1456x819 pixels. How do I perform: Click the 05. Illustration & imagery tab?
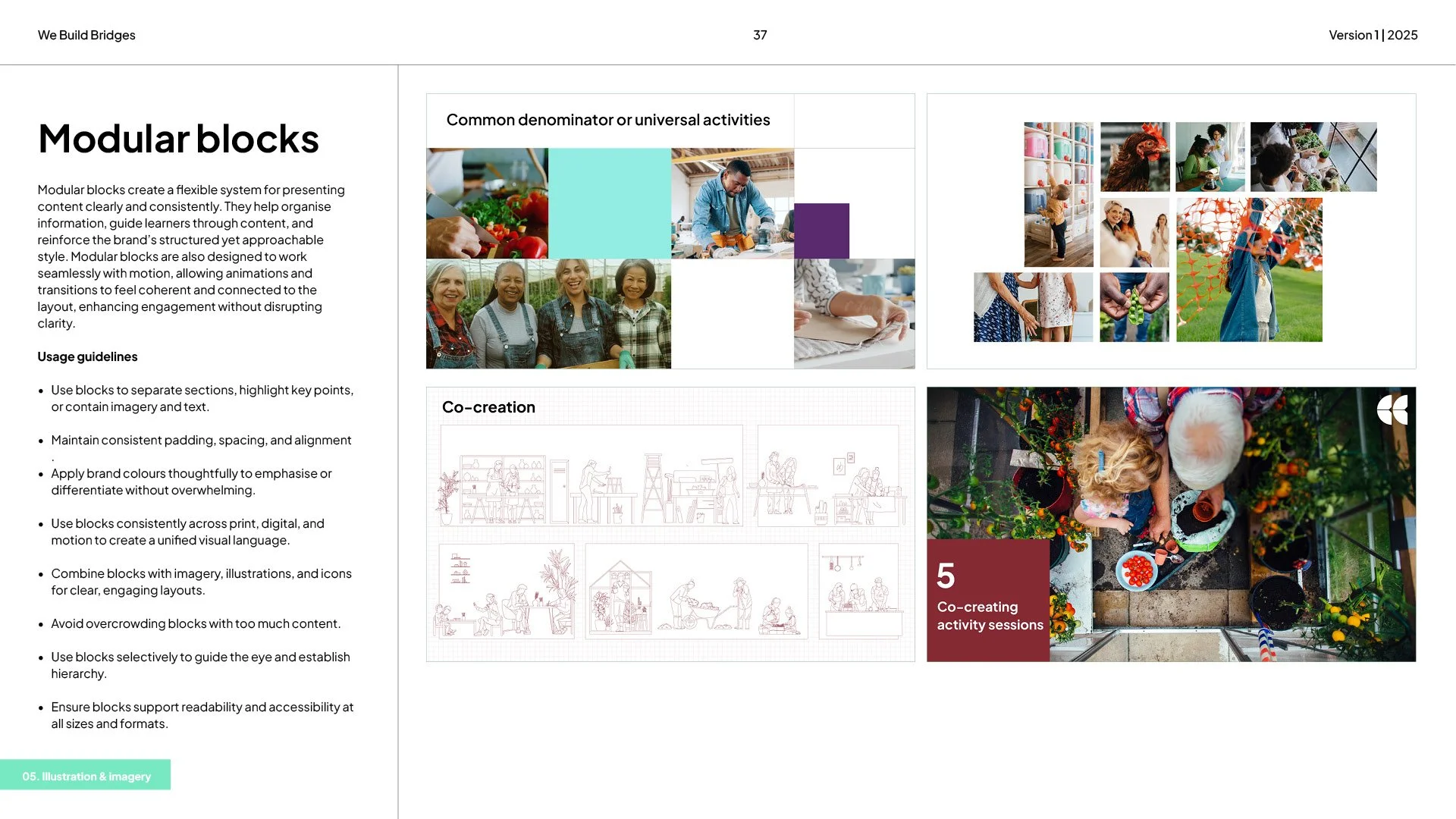[x=86, y=775]
